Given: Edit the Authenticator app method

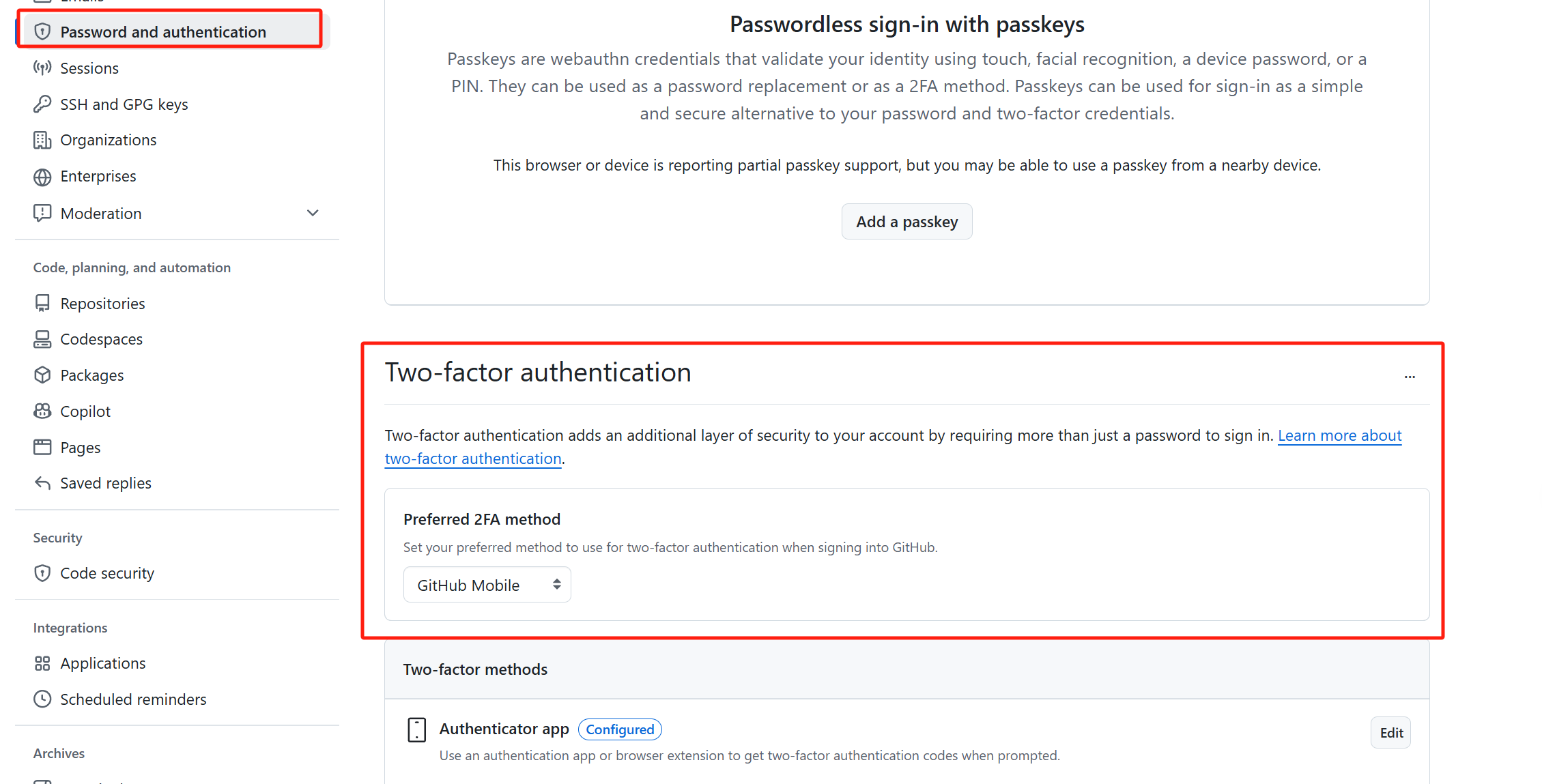Looking at the screenshot, I should pyautogui.click(x=1390, y=733).
